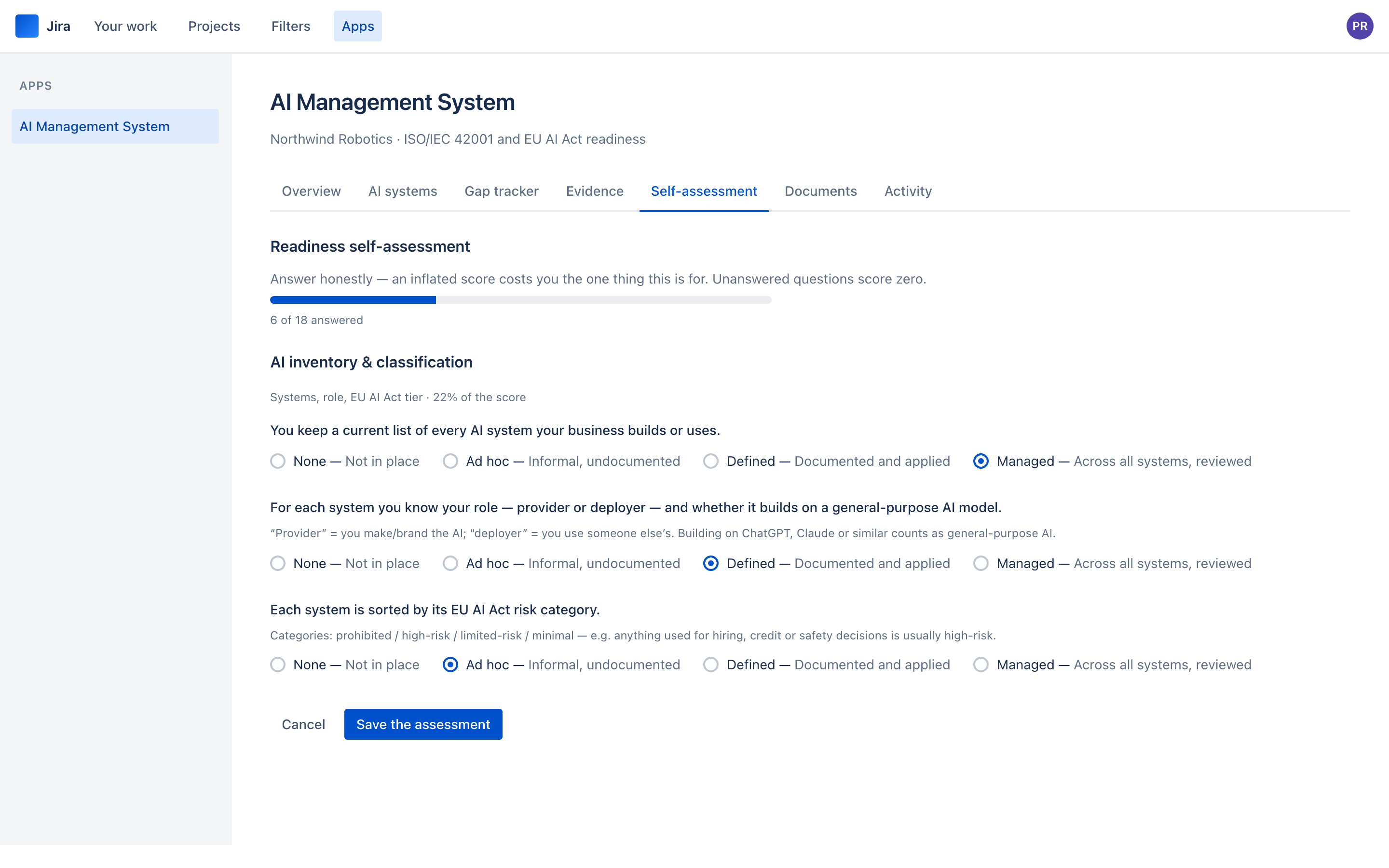1389x868 pixels.
Task: Open Your work in top navigation
Action: (125, 26)
